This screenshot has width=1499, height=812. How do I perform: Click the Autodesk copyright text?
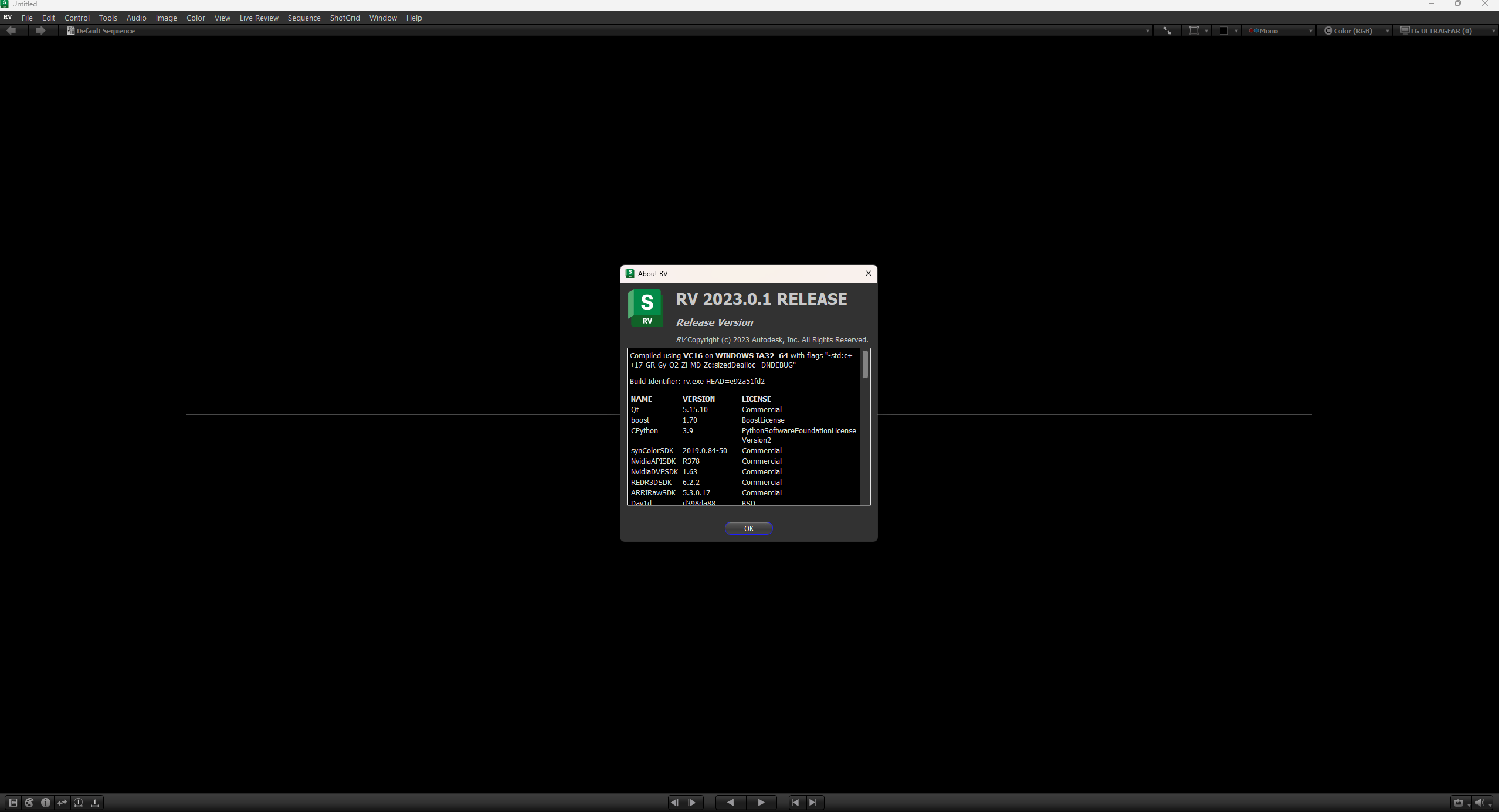pyautogui.click(x=772, y=339)
